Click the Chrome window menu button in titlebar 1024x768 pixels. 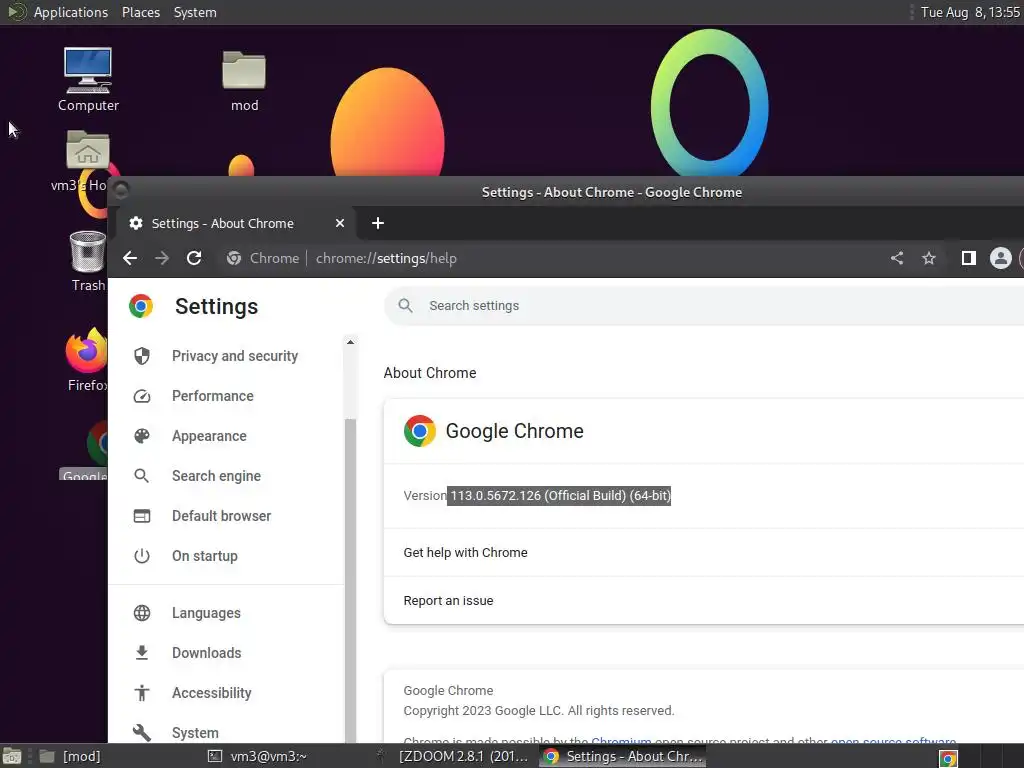pos(121,190)
